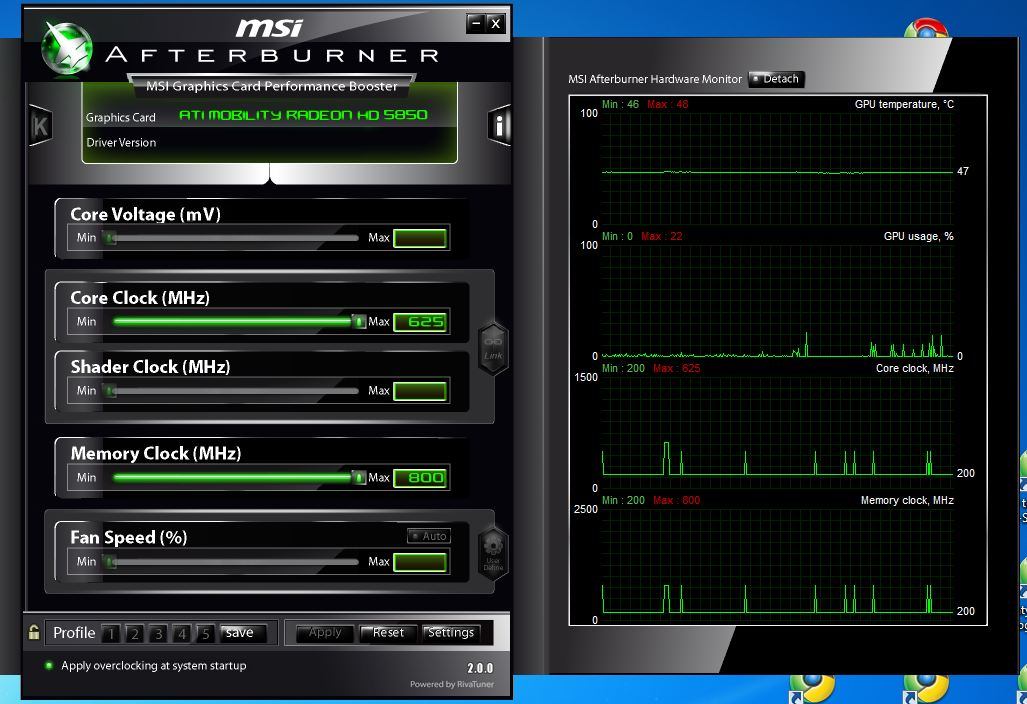Click the MSI Afterburner dragon logo
This screenshot has height=704, width=1027.
click(x=67, y=48)
